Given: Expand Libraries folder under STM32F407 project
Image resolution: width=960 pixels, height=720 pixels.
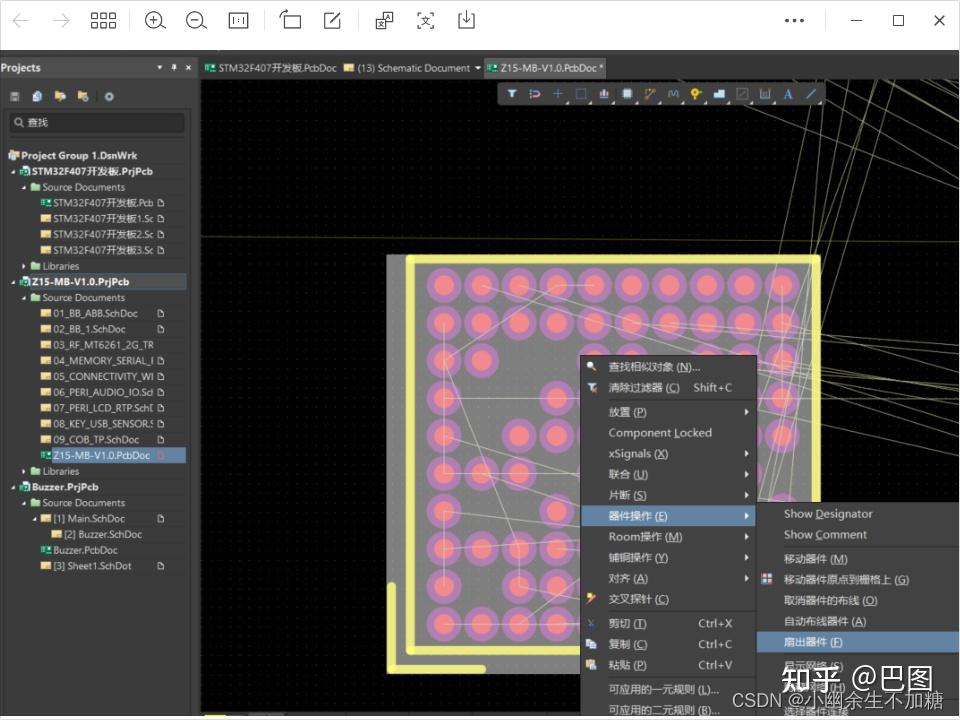Looking at the screenshot, I should [24, 266].
